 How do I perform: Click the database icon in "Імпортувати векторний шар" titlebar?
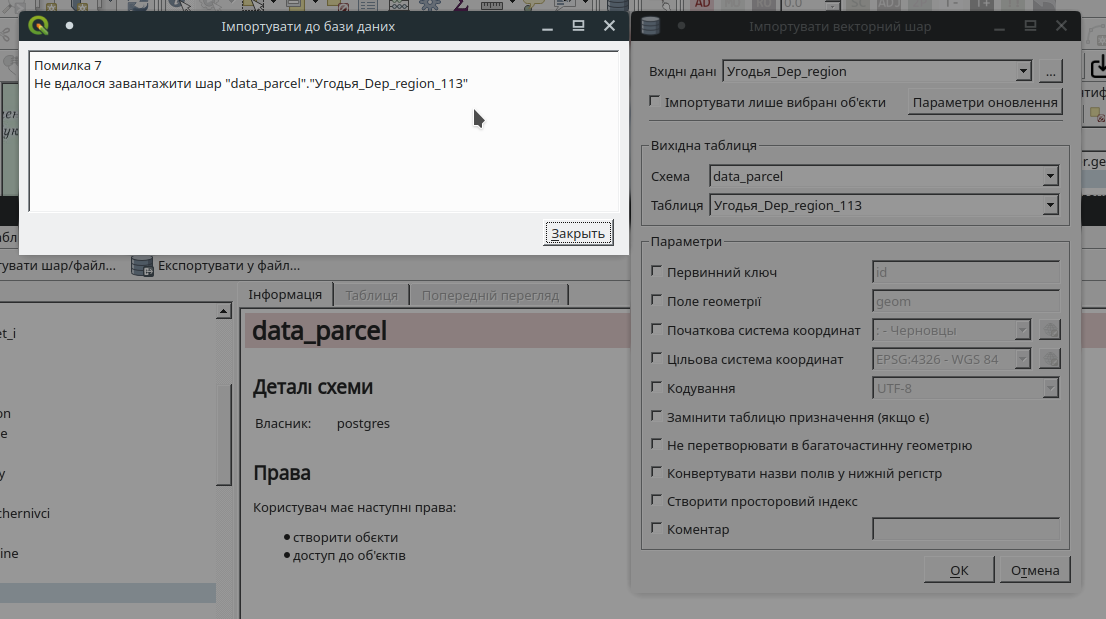[651, 26]
